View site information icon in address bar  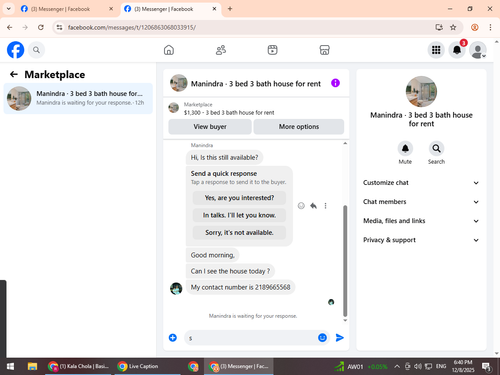(59, 27)
